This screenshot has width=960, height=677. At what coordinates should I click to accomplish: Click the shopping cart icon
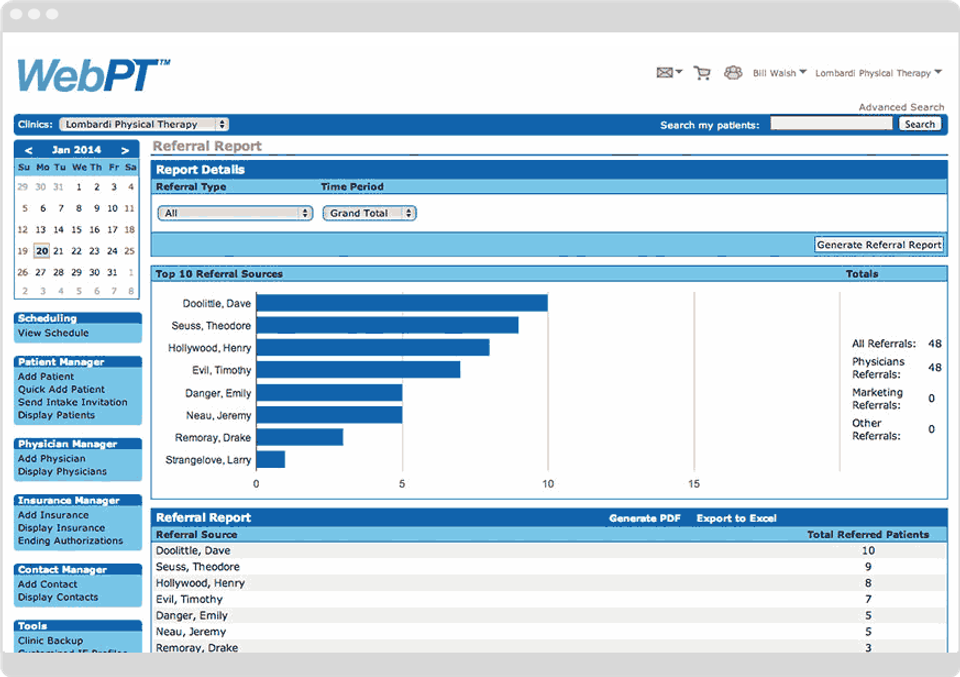[x=702, y=73]
